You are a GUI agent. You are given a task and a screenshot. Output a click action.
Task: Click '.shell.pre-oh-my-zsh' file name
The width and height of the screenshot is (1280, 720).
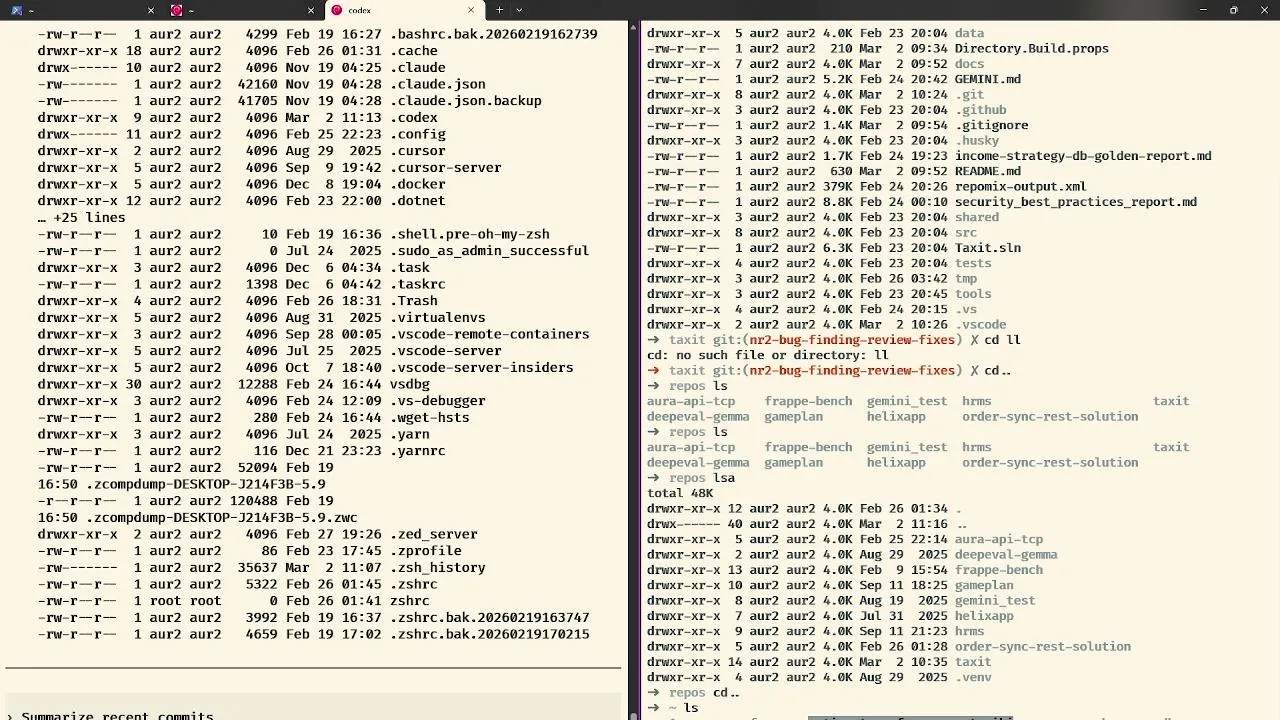470,234
